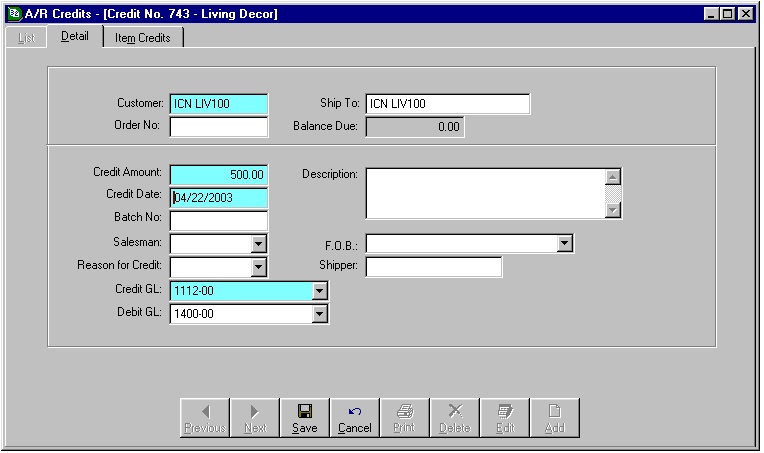This screenshot has height=453, width=764.
Task: Click the Save floppy disk button
Action: click(304, 418)
